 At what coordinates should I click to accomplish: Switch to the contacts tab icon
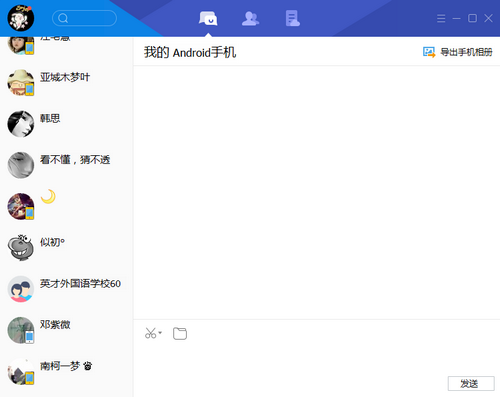point(250,18)
